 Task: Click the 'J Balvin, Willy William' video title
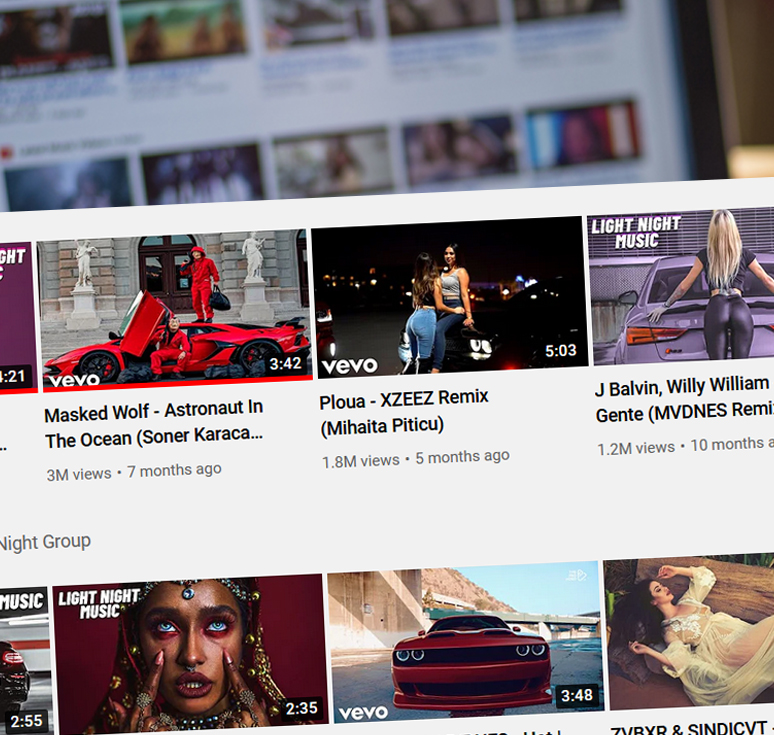pos(684,398)
